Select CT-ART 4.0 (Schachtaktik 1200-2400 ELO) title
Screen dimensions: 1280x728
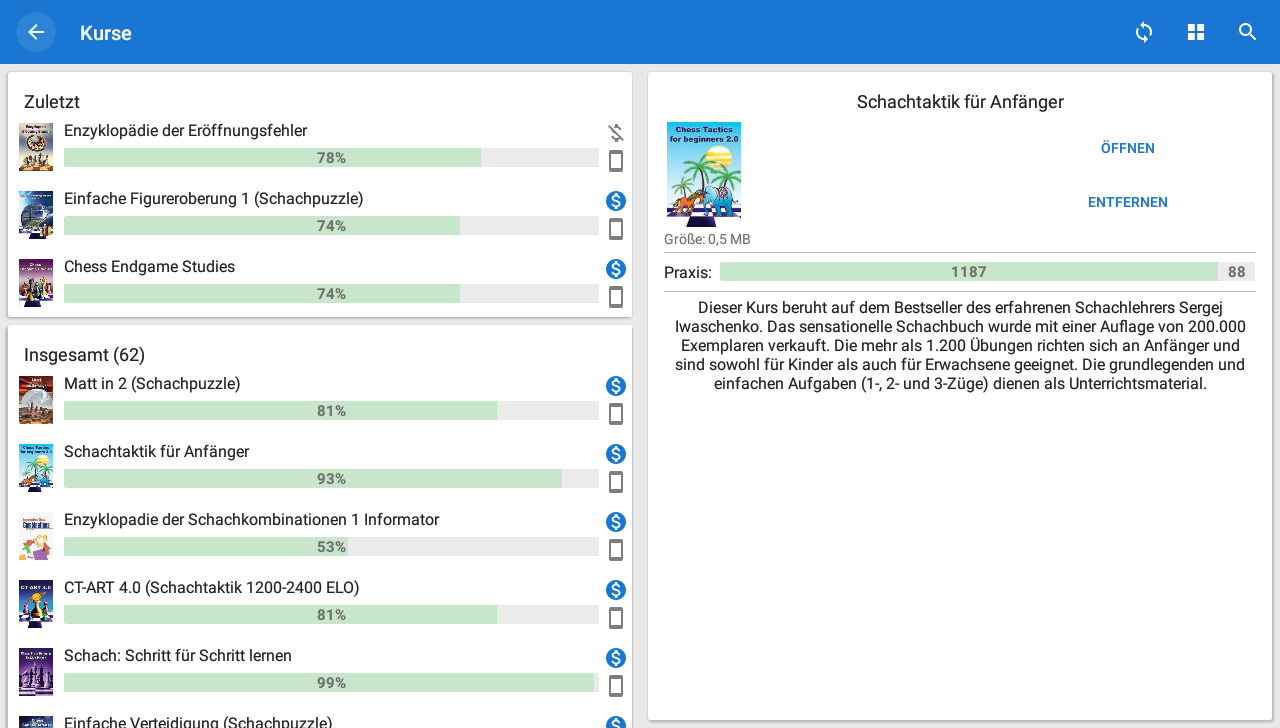[212, 588]
